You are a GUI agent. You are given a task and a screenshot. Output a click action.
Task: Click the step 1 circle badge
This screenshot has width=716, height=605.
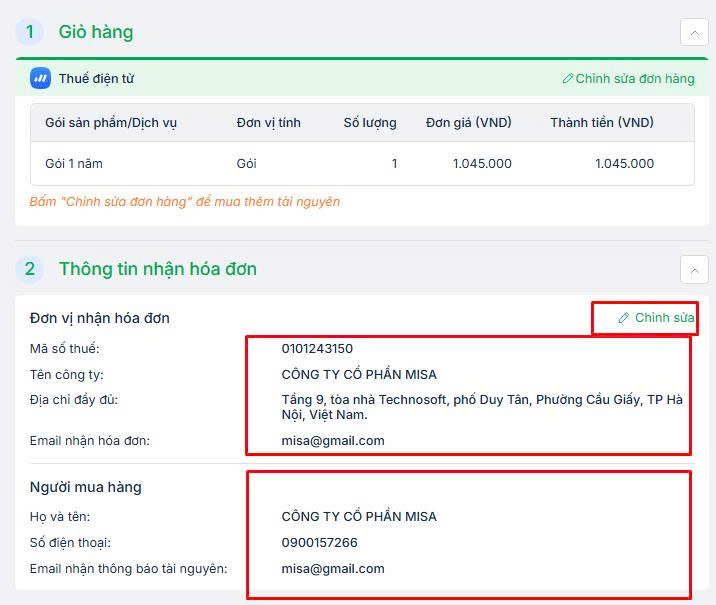pyautogui.click(x=30, y=32)
